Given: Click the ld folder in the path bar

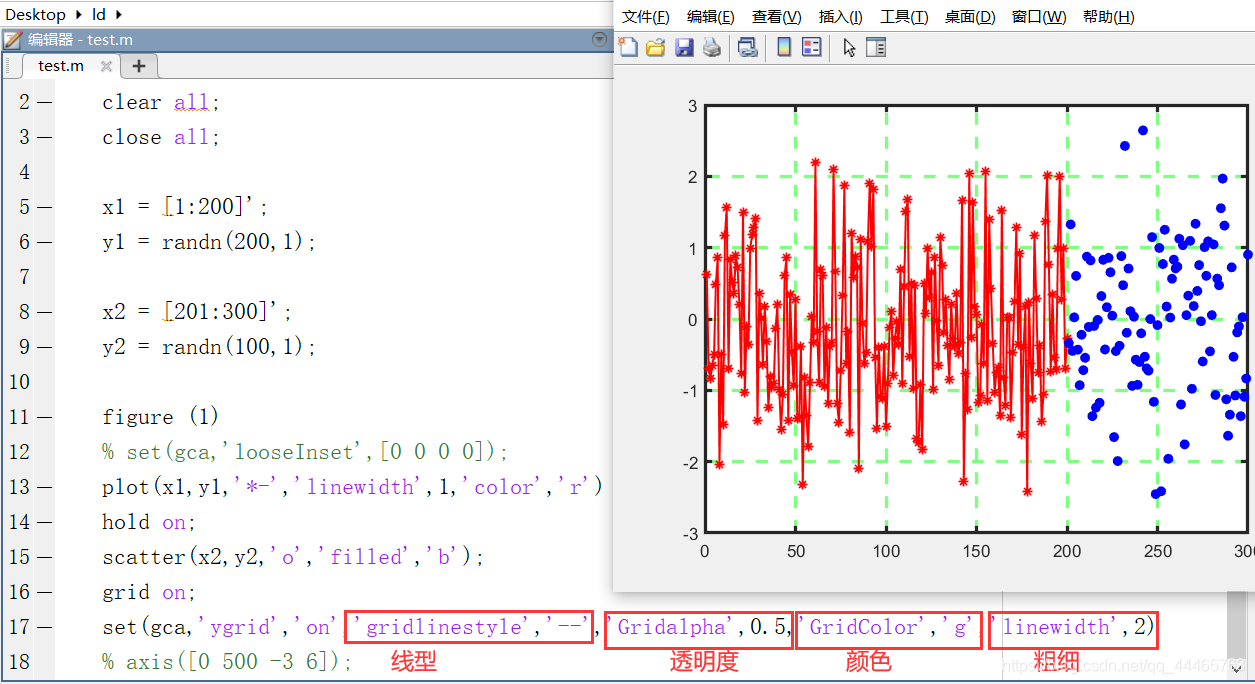Looking at the screenshot, I should [99, 14].
